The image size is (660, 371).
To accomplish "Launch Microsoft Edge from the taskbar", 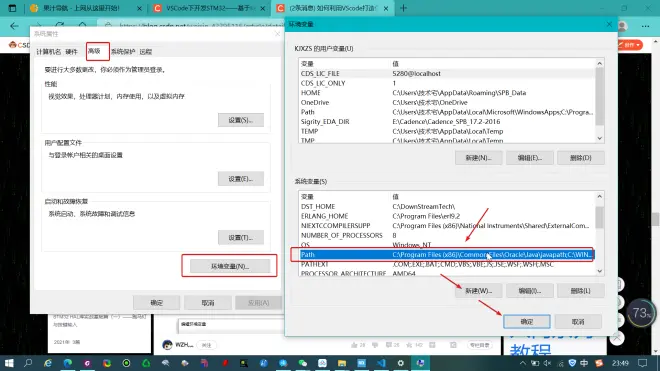I will [x=68, y=363].
